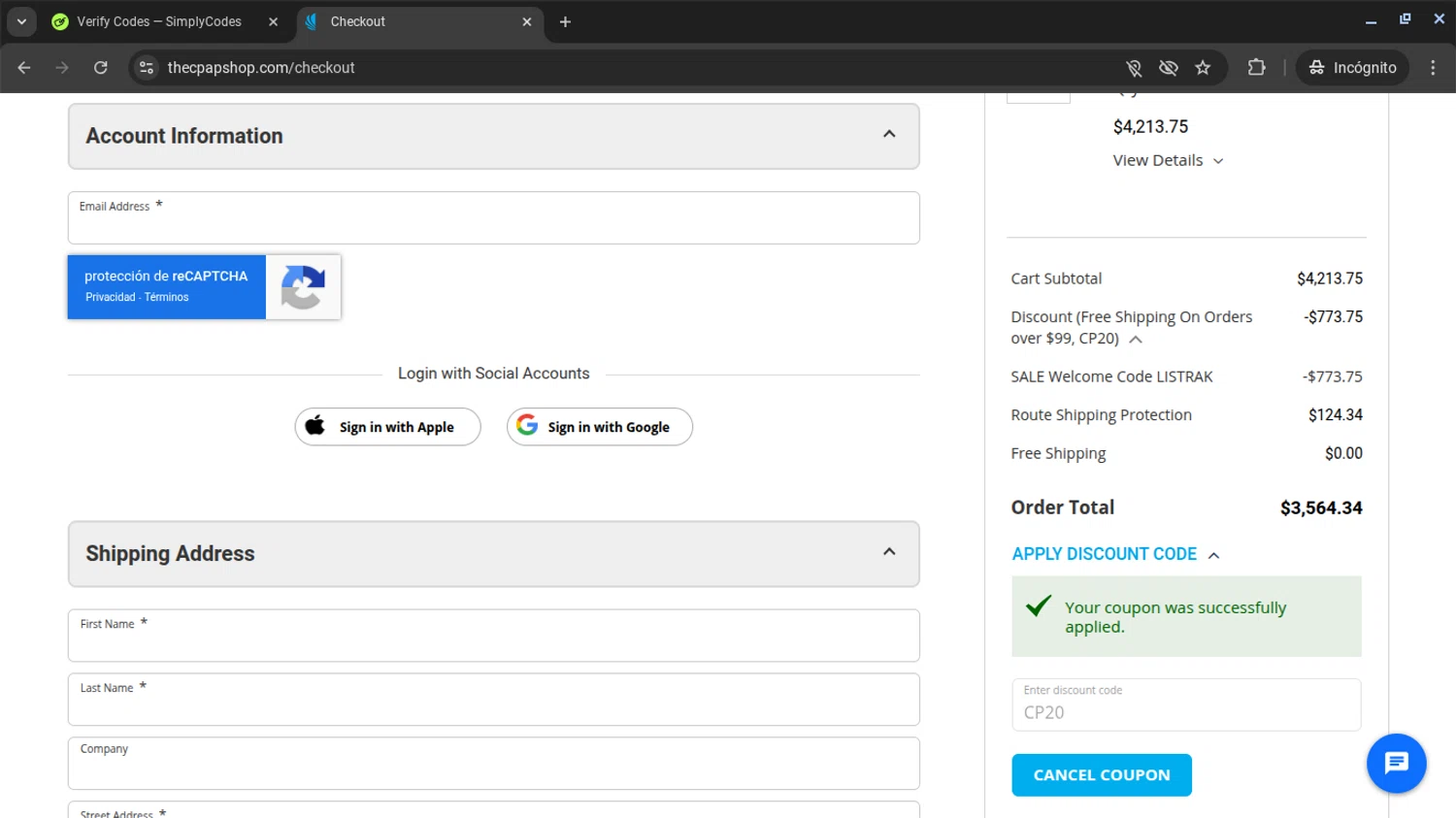Open Chrome three-dot menu
The height and width of the screenshot is (818, 1456).
pyautogui.click(x=1433, y=68)
